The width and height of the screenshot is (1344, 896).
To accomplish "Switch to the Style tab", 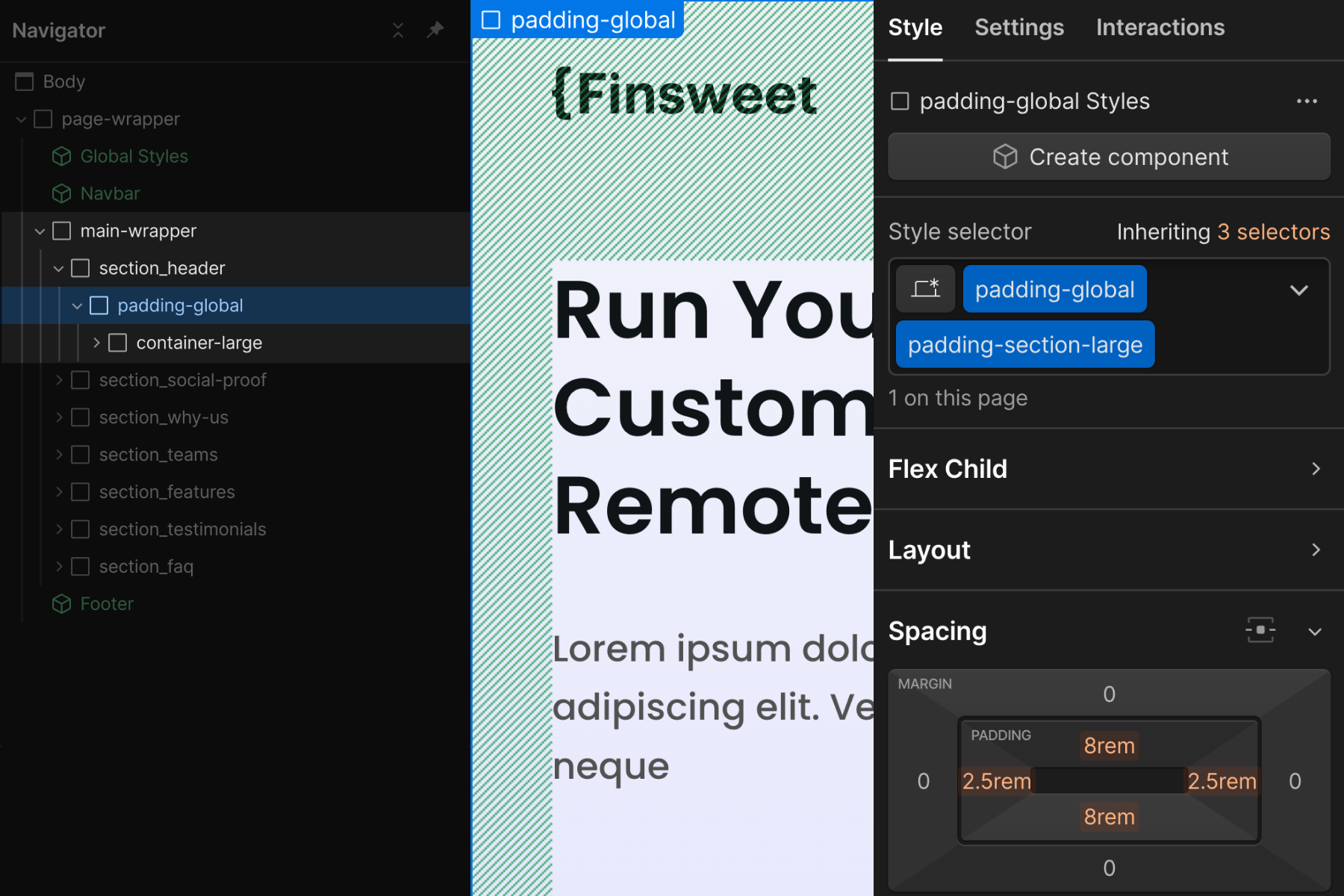I will point(915,28).
